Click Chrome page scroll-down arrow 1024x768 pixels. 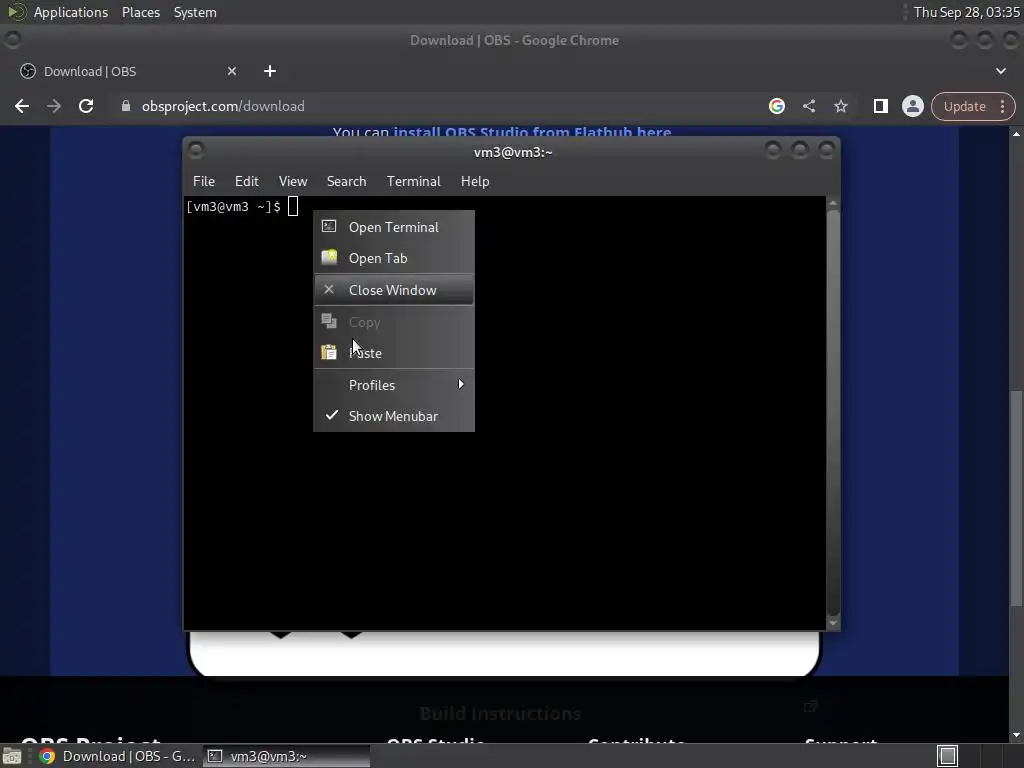point(1016,735)
